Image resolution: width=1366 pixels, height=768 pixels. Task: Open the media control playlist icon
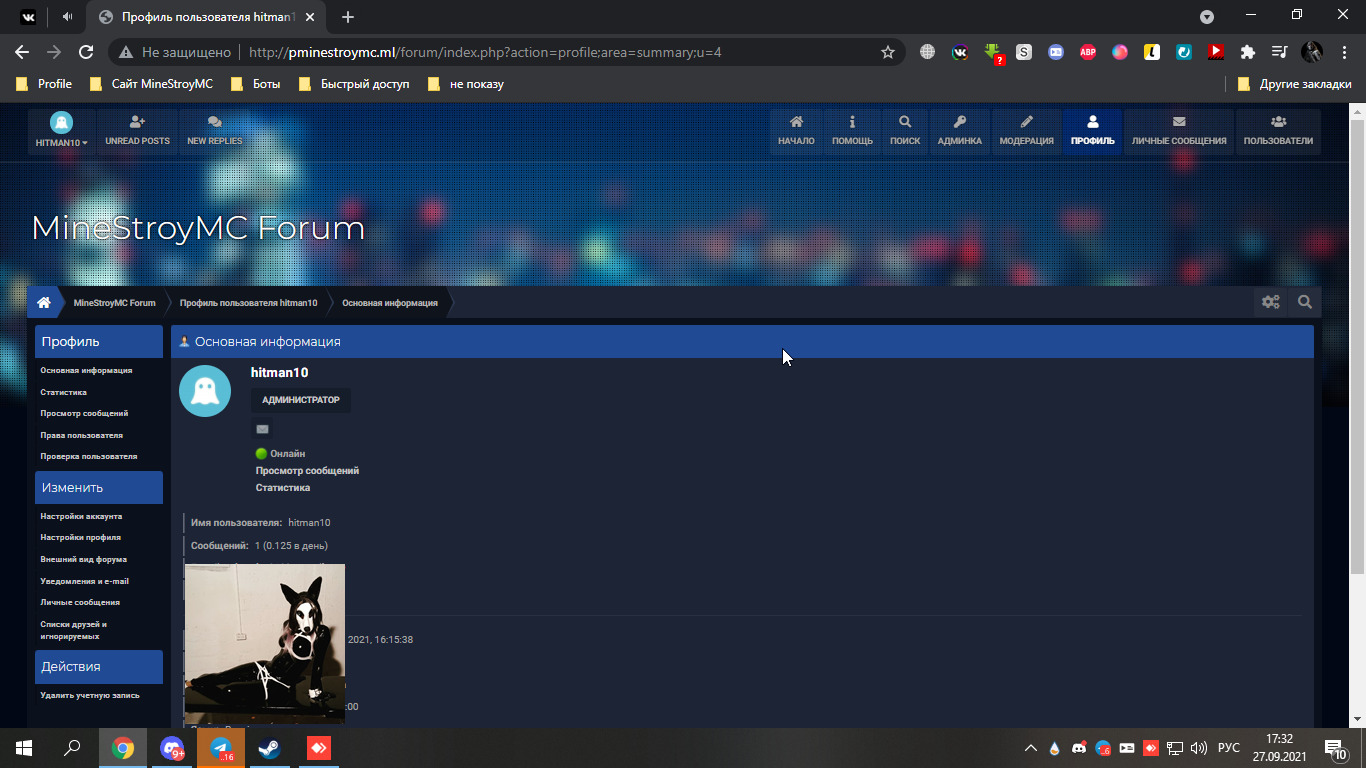[1280, 52]
